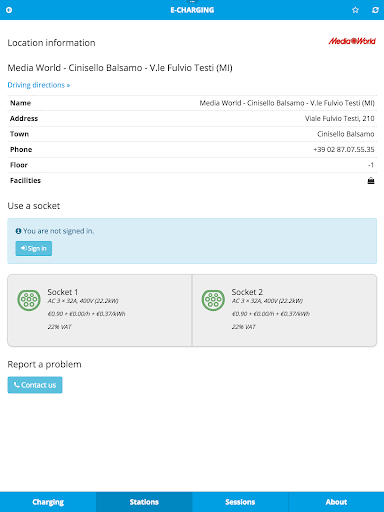
Task: Click the Viale Fulvio Testi address value
Action: click(x=340, y=118)
